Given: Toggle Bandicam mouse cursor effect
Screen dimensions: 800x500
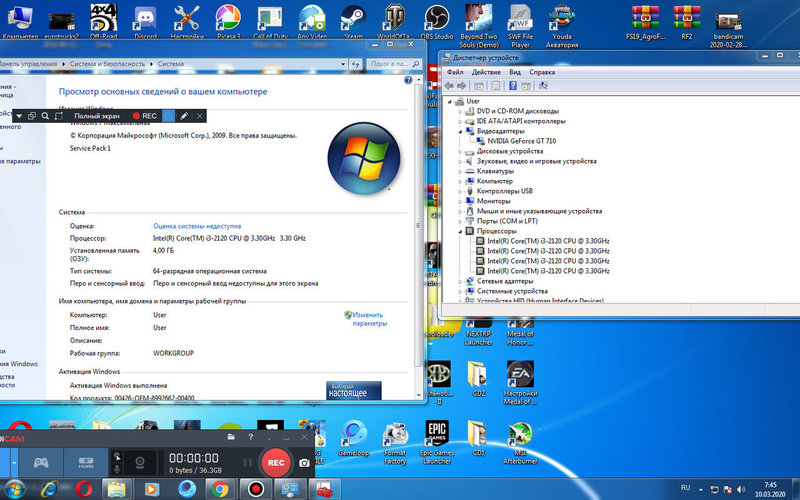Looking at the screenshot, I should pos(117,456).
